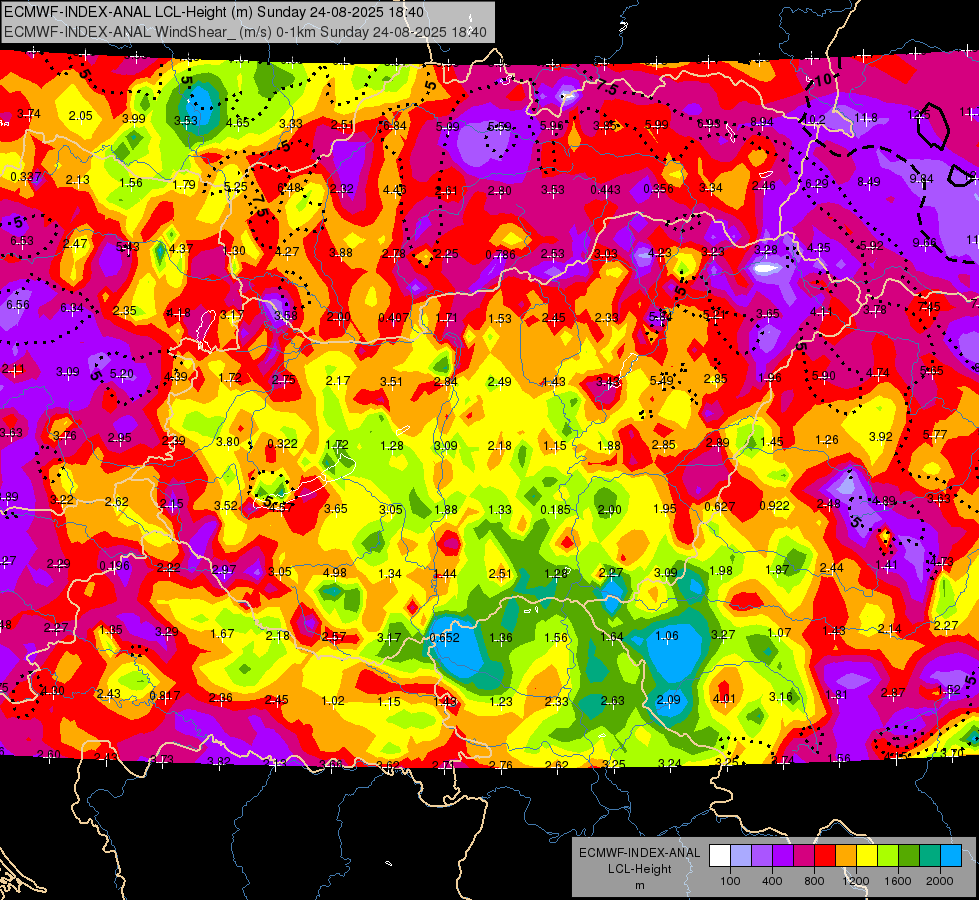Click the grid value 0.627
Viewport: 979px width, 900px height.
[720, 507]
